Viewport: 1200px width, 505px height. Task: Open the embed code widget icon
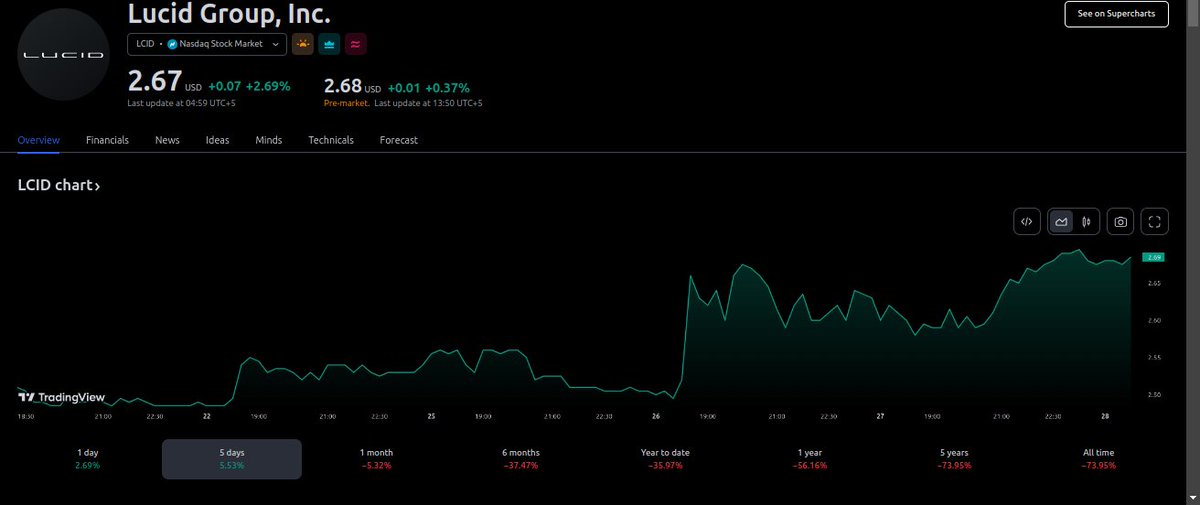(x=1027, y=222)
